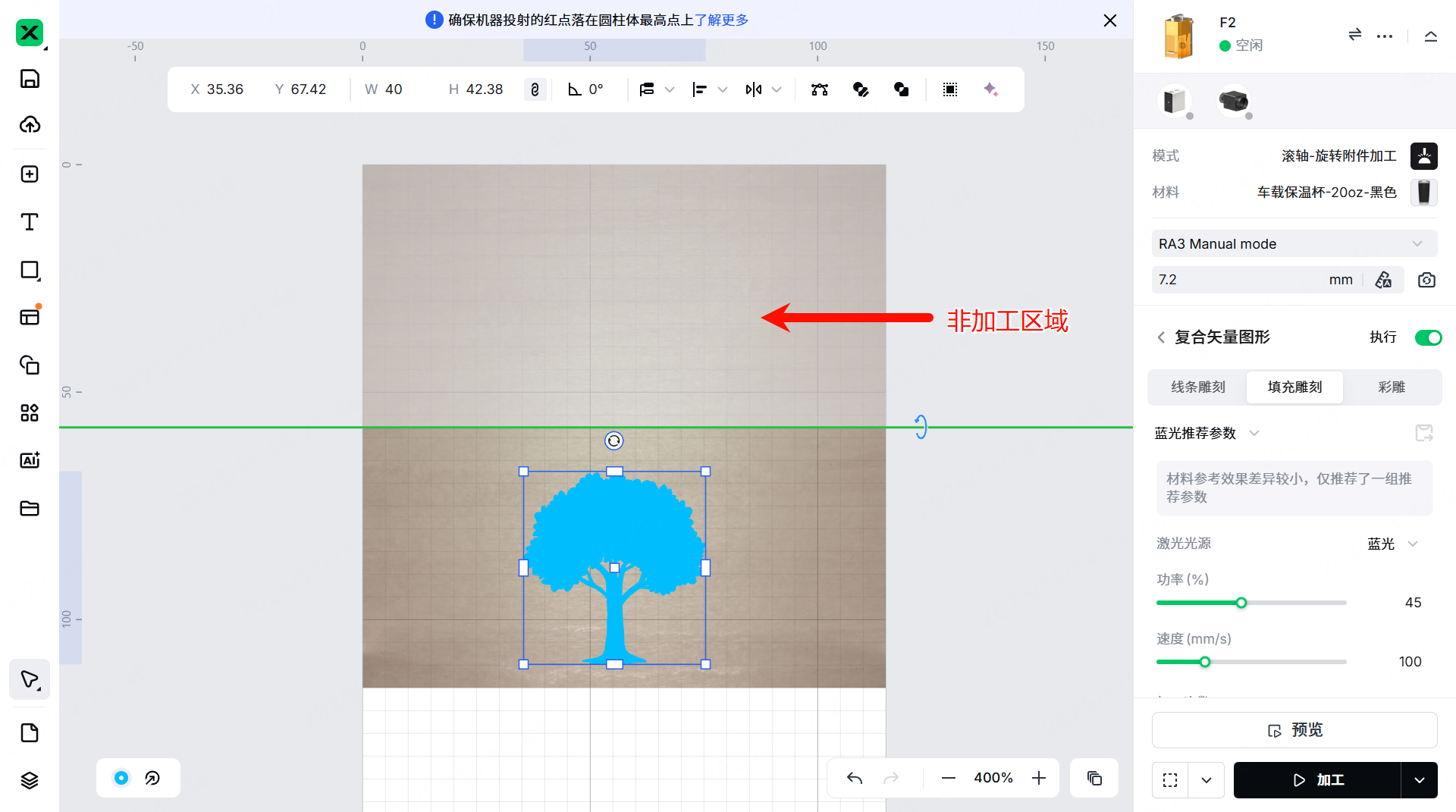Click the 预览 preview button
1456x812 pixels.
coord(1294,730)
